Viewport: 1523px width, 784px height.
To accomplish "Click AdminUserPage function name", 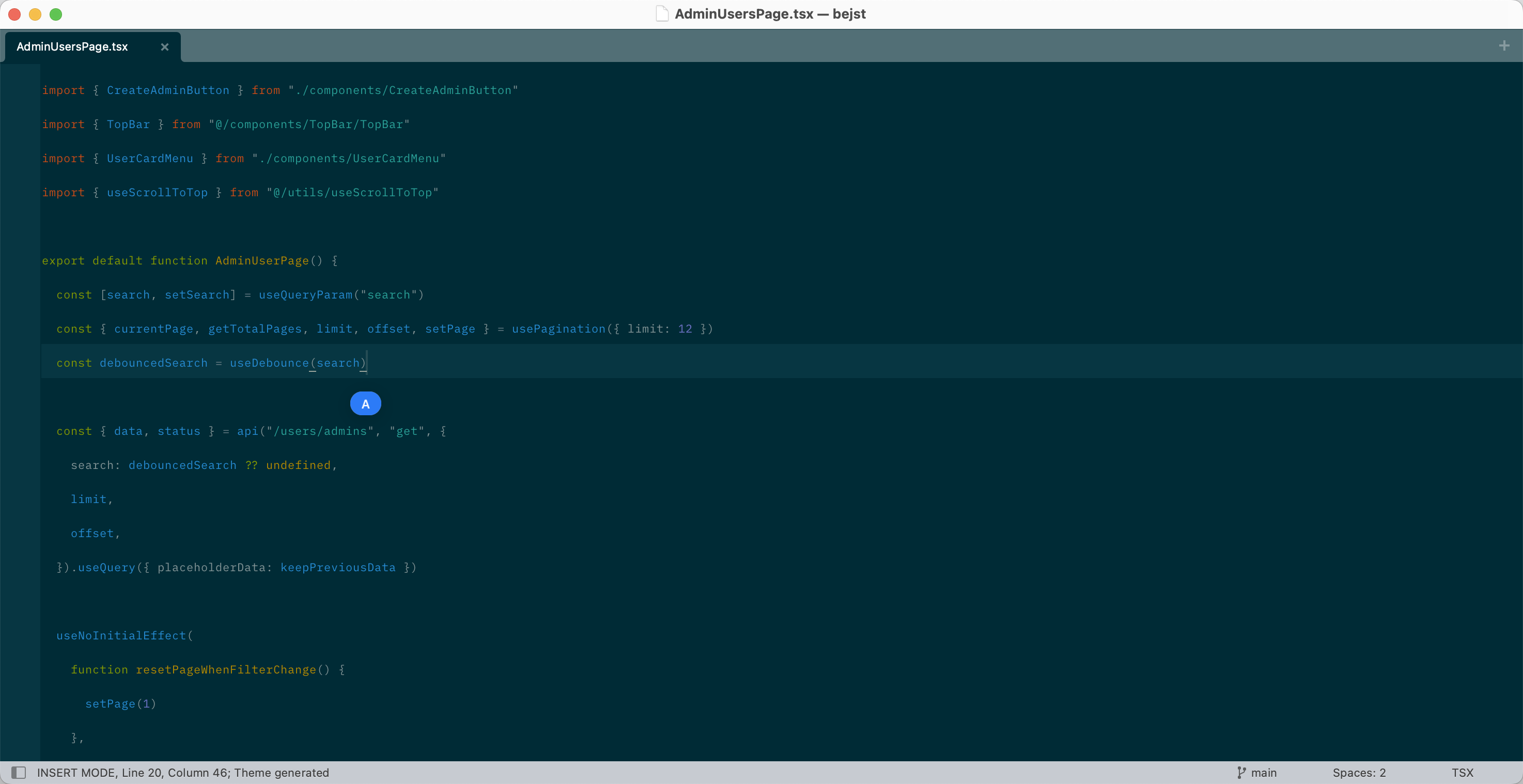I will pyautogui.click(x=262, y=261).
